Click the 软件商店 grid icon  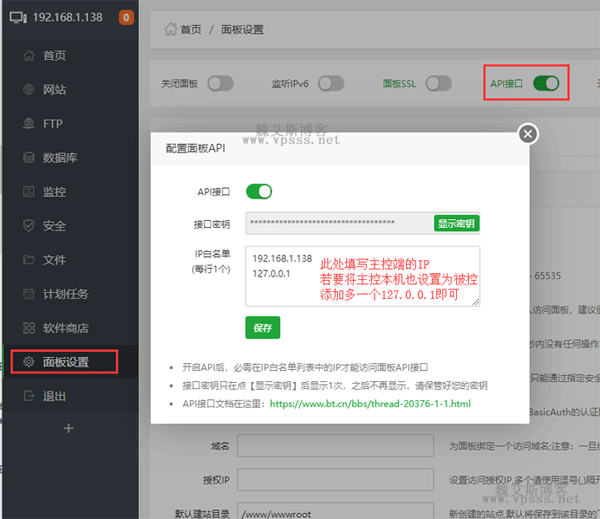pos(27,328)
